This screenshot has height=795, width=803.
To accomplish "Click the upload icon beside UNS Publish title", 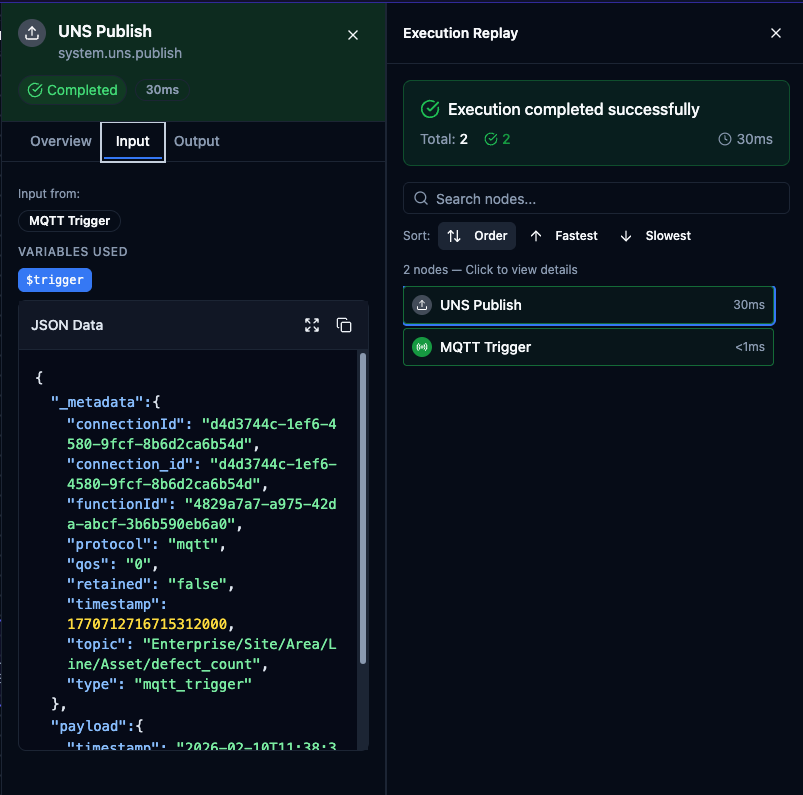I will 31,32.
